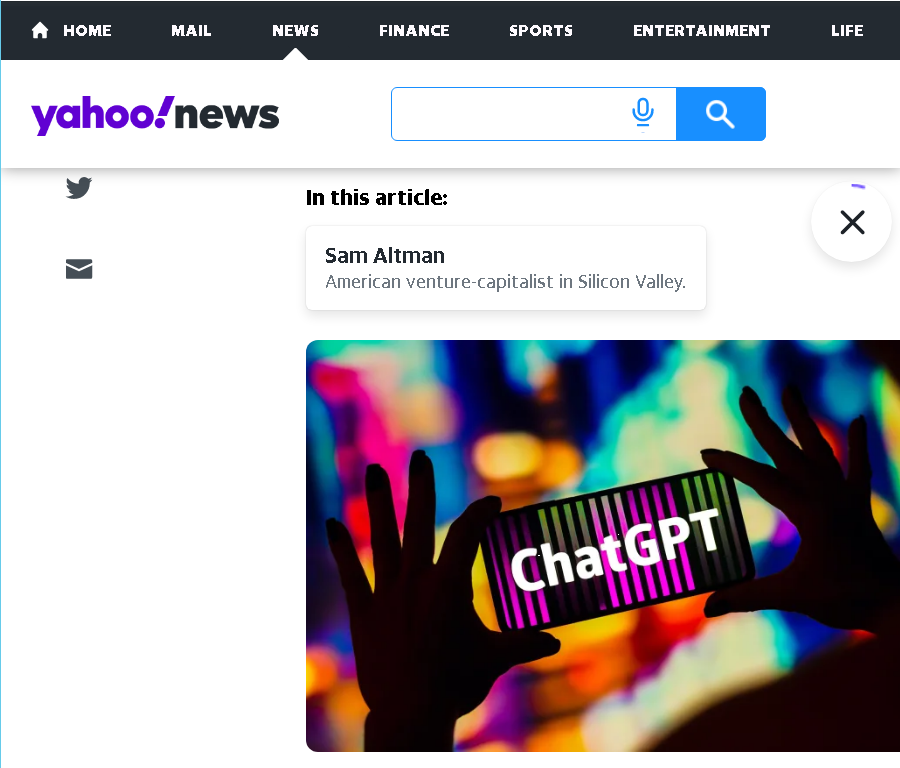900x768 pixels.
Task: Share article via Twitter bird icon
Action: click(x=79, y=188)
